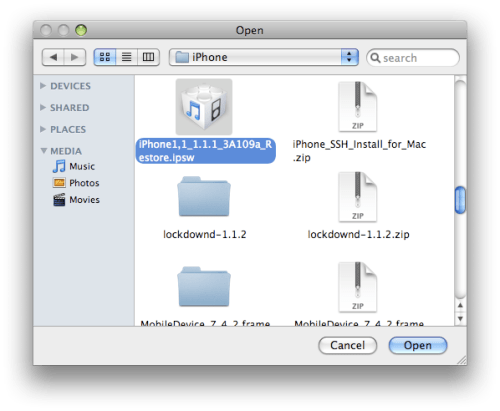Select the iPhone1,1 Restore.ipsw file icon

(204, 107)
